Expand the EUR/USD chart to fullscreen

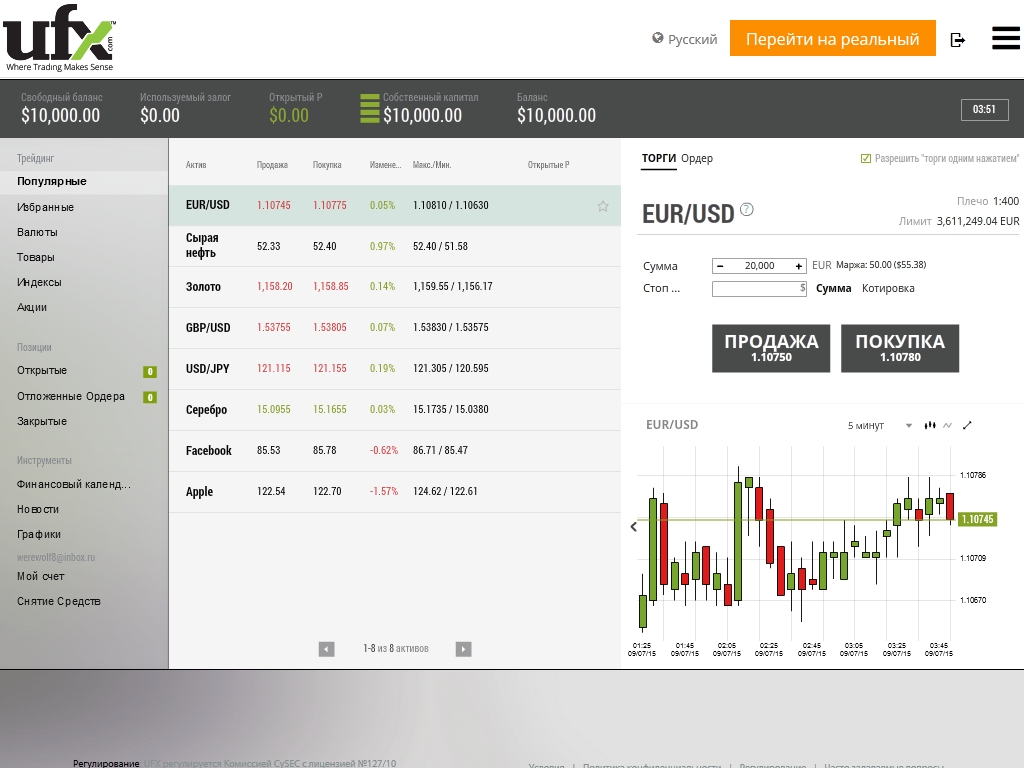point(967,425)
